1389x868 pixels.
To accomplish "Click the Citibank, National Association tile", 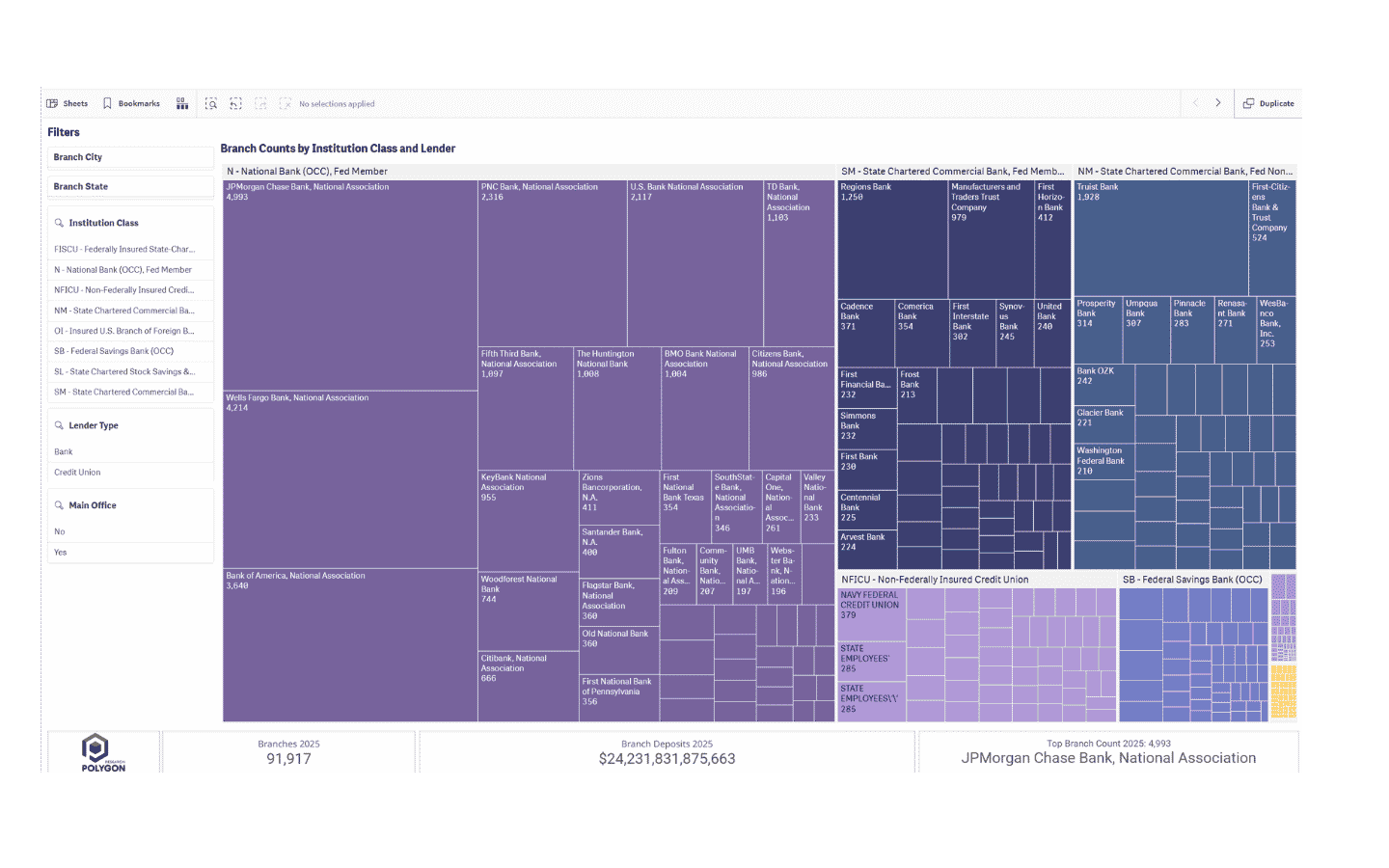I will click(529, 687).
